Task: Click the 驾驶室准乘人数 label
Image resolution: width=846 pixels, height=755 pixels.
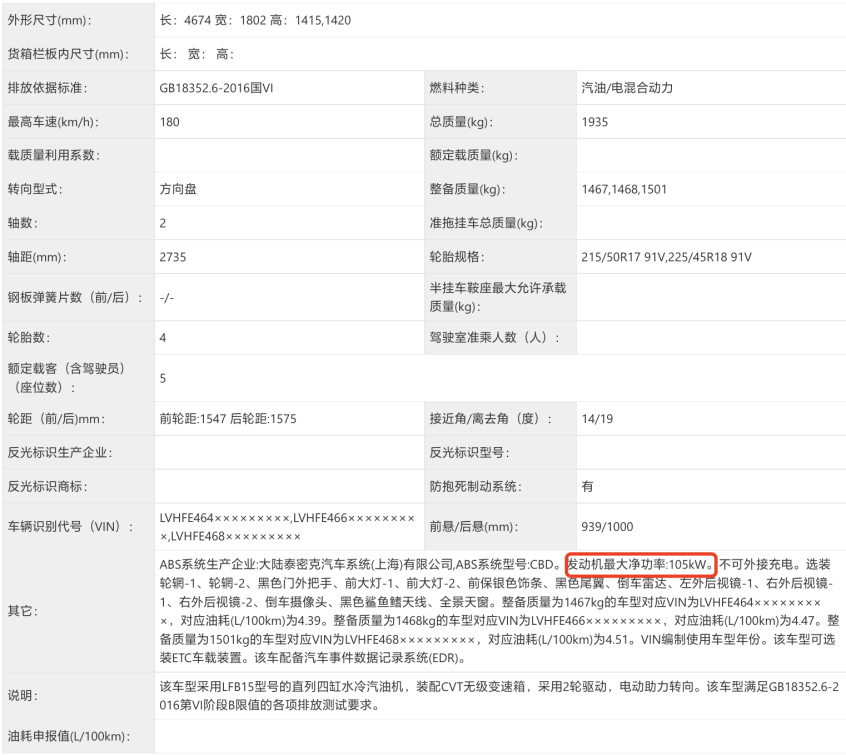Action: point(494,338)
